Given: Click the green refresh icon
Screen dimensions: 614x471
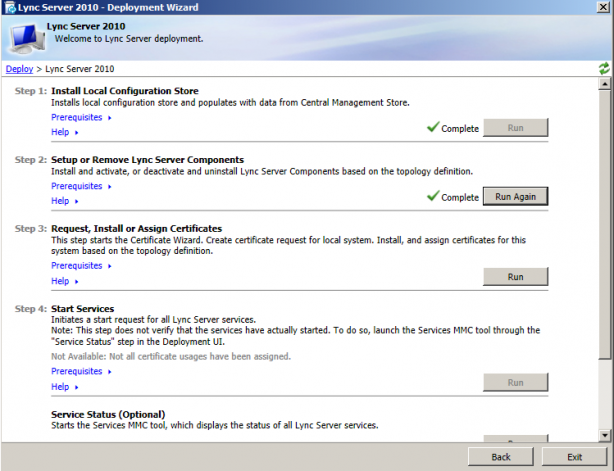Looking at the screenshot, I should [x=604, y=69].
